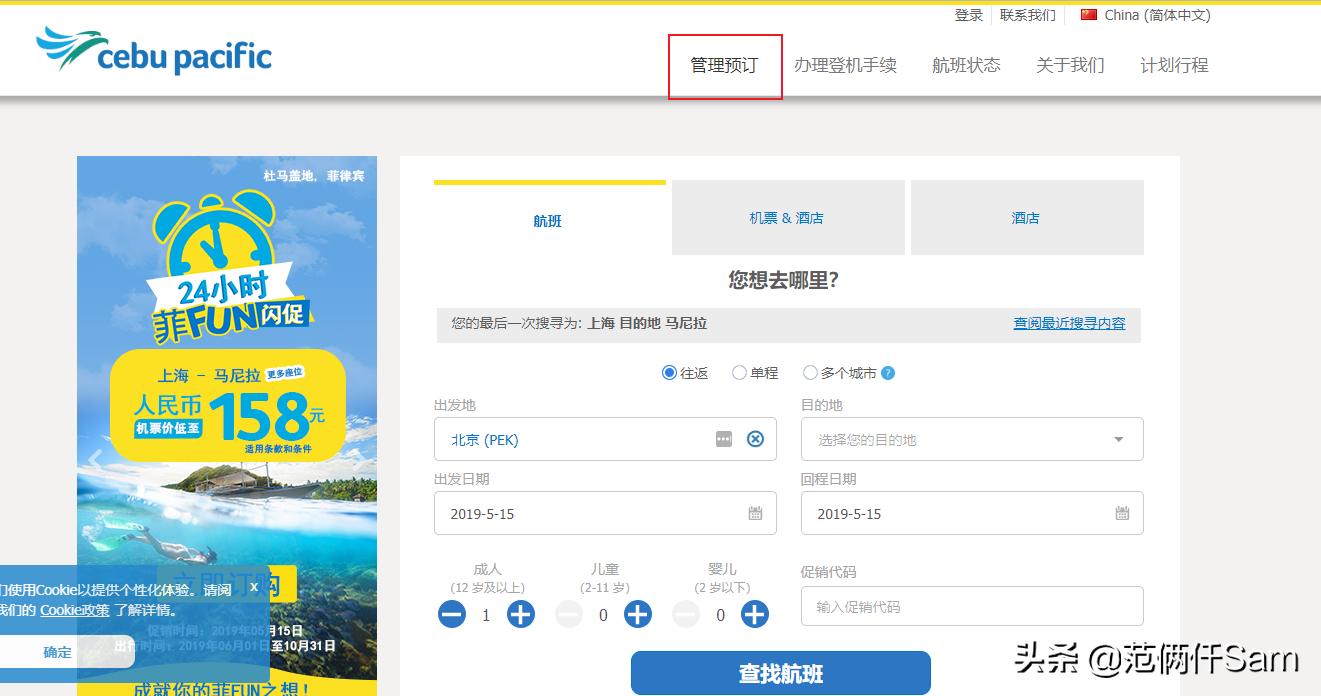Select the 单程 radio option
1321x696 pixels.
point(739,372)
